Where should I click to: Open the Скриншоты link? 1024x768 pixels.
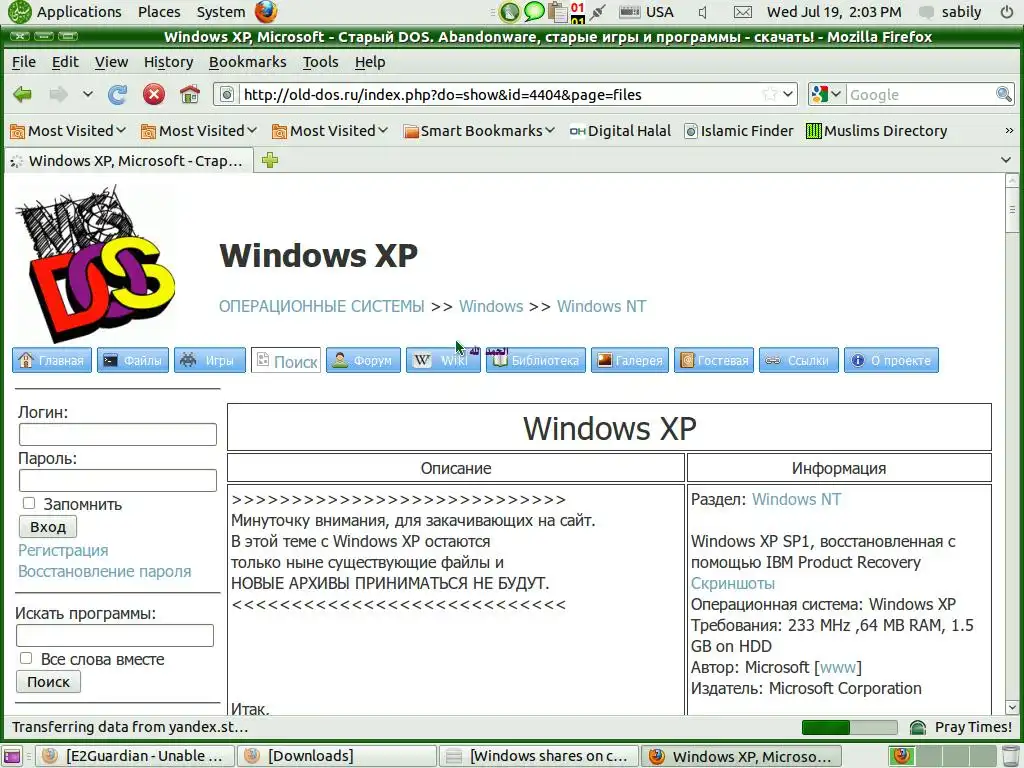coord(733,583)
